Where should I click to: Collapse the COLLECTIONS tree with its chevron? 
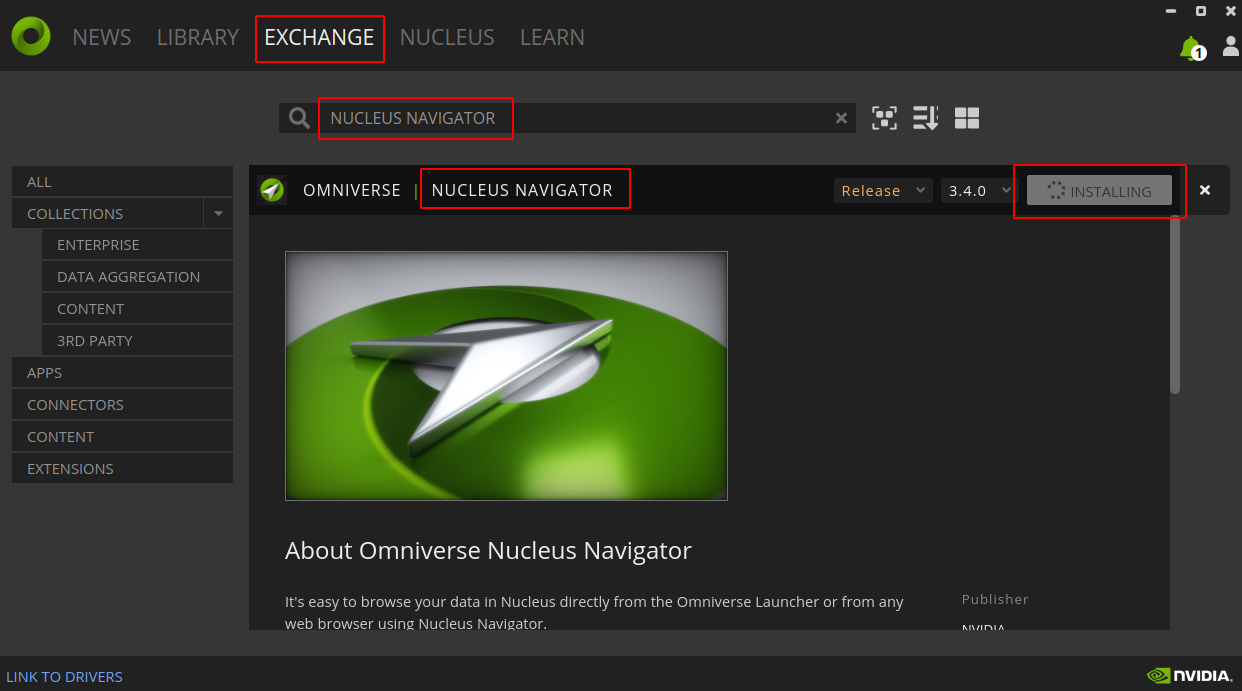218,213
